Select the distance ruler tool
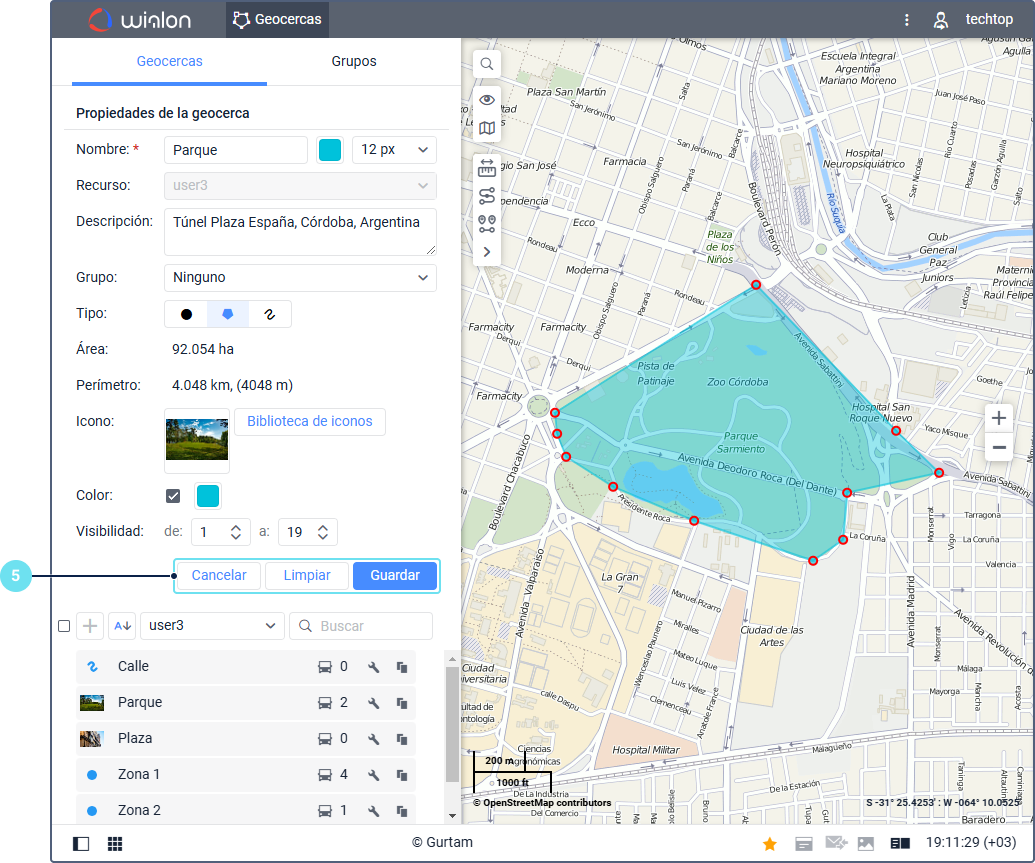 click(487, 167)
